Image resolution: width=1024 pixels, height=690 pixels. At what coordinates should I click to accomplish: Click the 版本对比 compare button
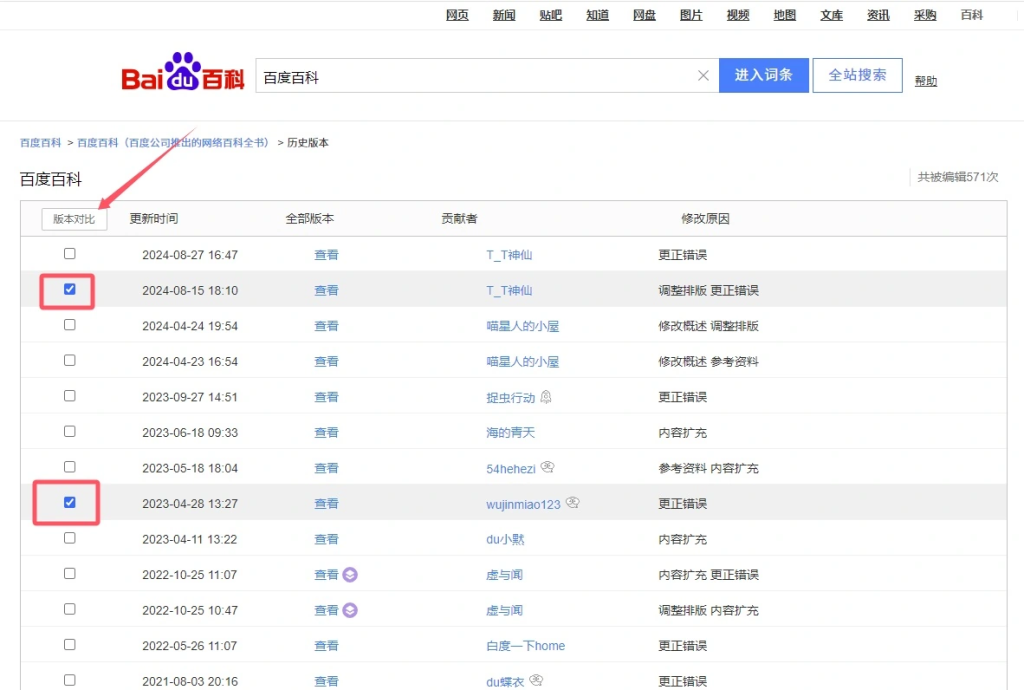tap(74, 219)
